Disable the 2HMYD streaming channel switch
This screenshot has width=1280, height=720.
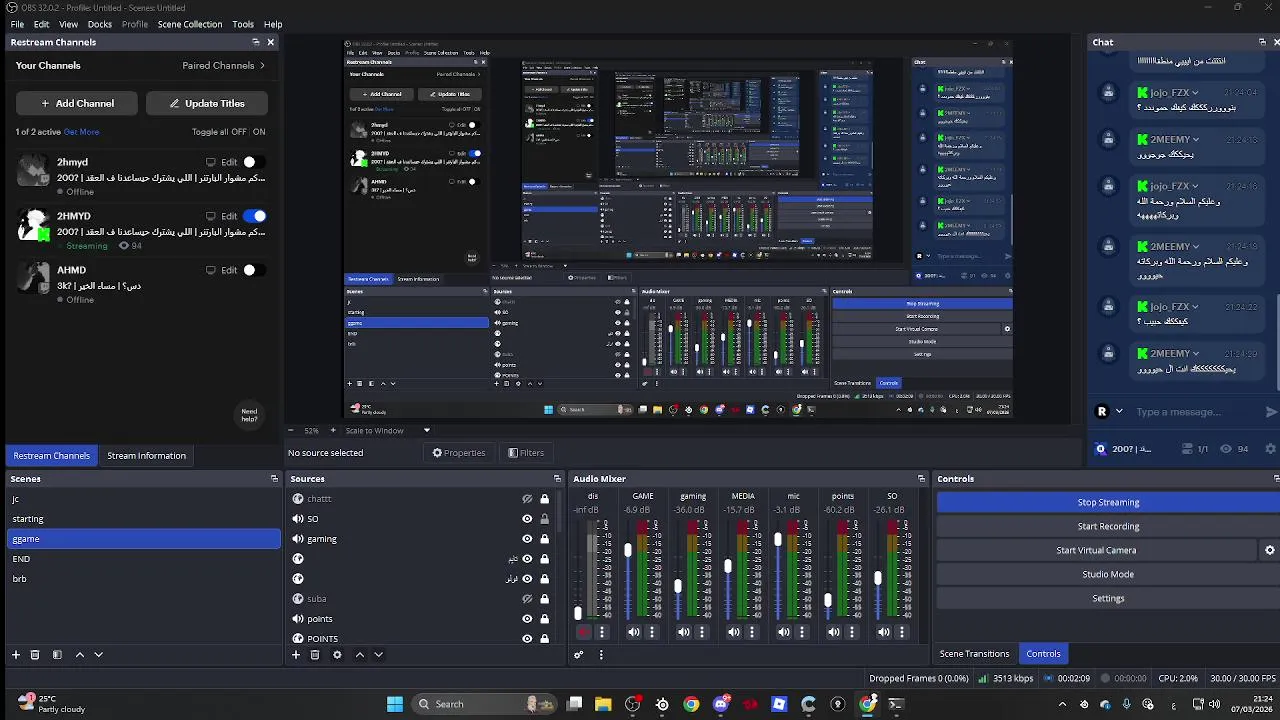coord(255,216)
